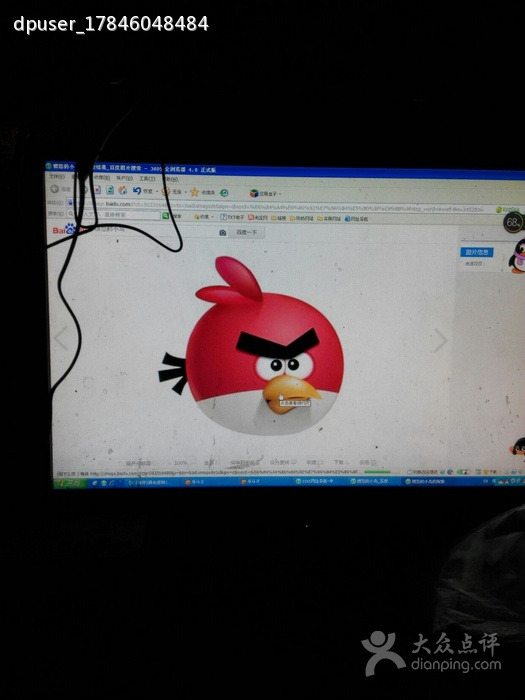The width and height of the screenshot is (525, 700).
Task: Click the green Start button on taskbar
Action: [x=70, y=483]
